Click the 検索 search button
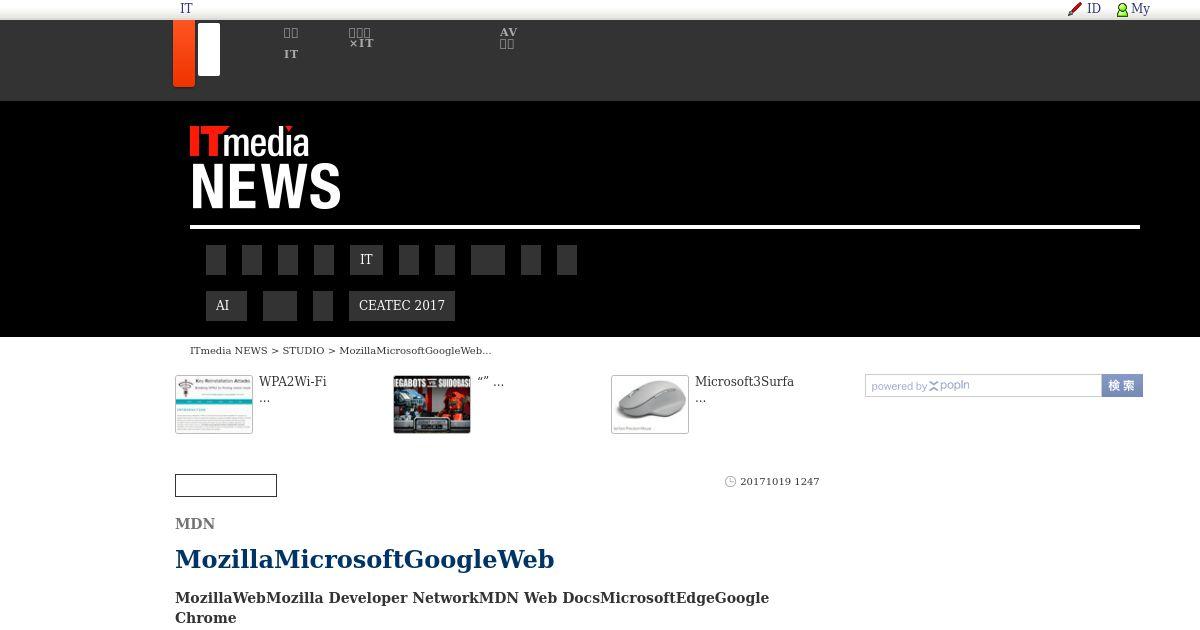 (x=1122, y=386)
